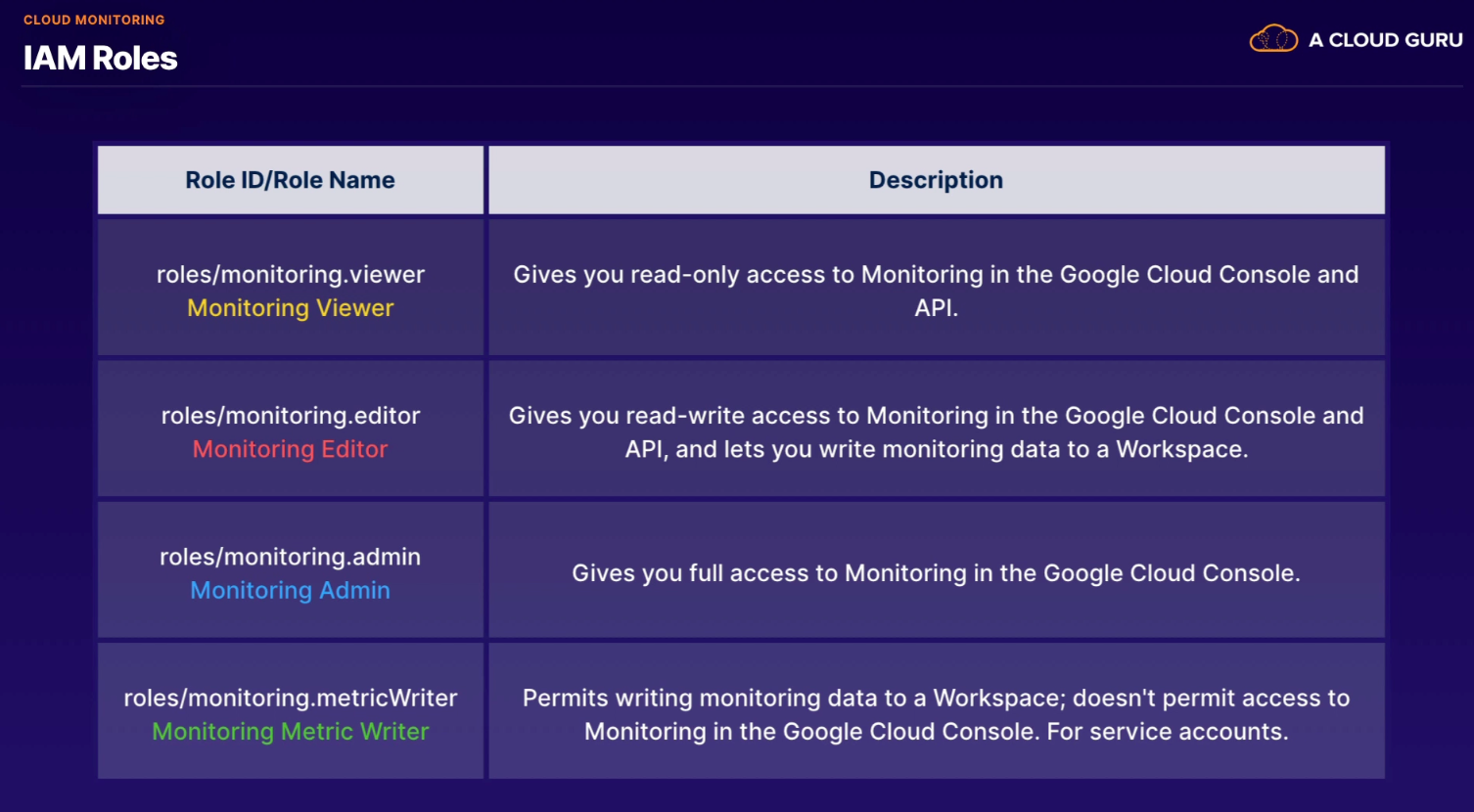Click the 'A CLOUD GURU' brand text
This screenshot has width=1474, height=812.
(x=1386, y=40)
